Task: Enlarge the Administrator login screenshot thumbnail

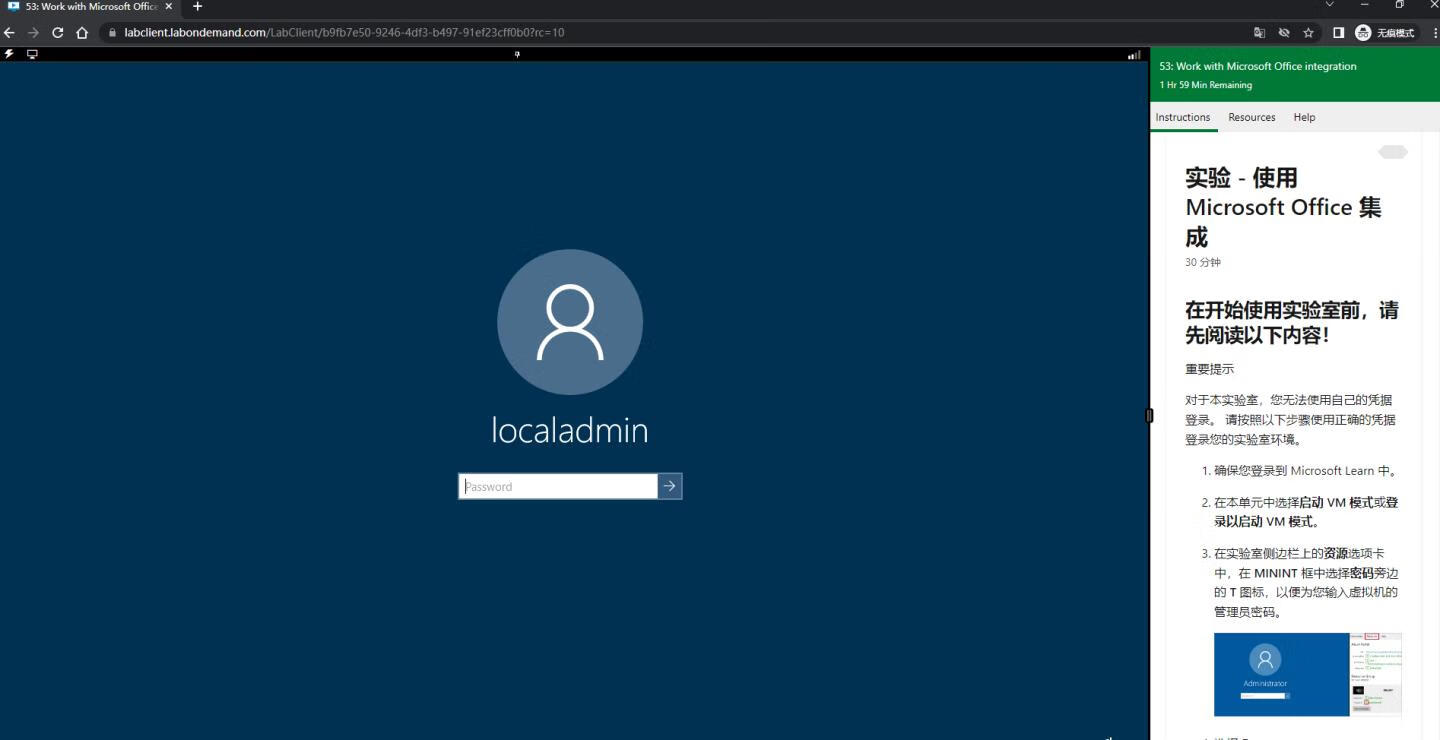Action: pyautogui.click(x=1307, y=674)
